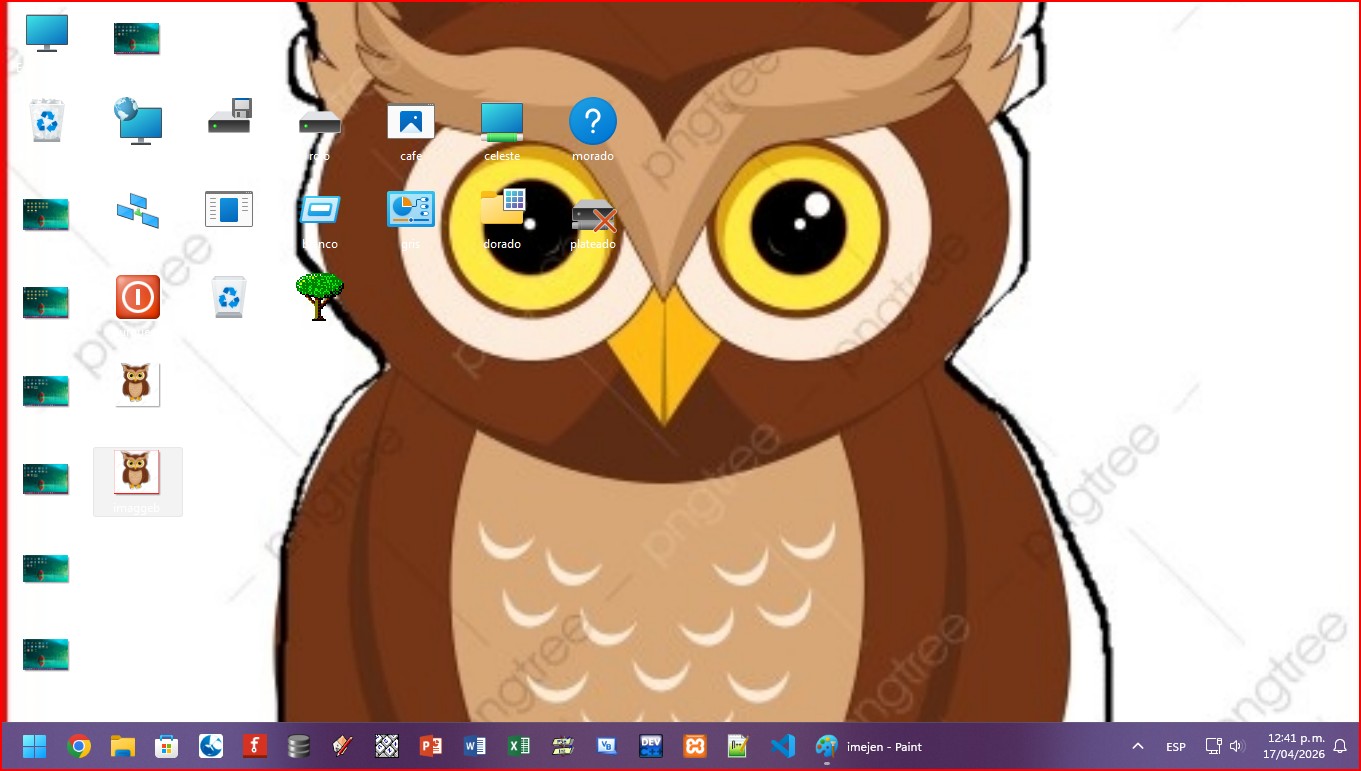Open Excel from the taskbar
The image size is (1361, 771).
518,747
